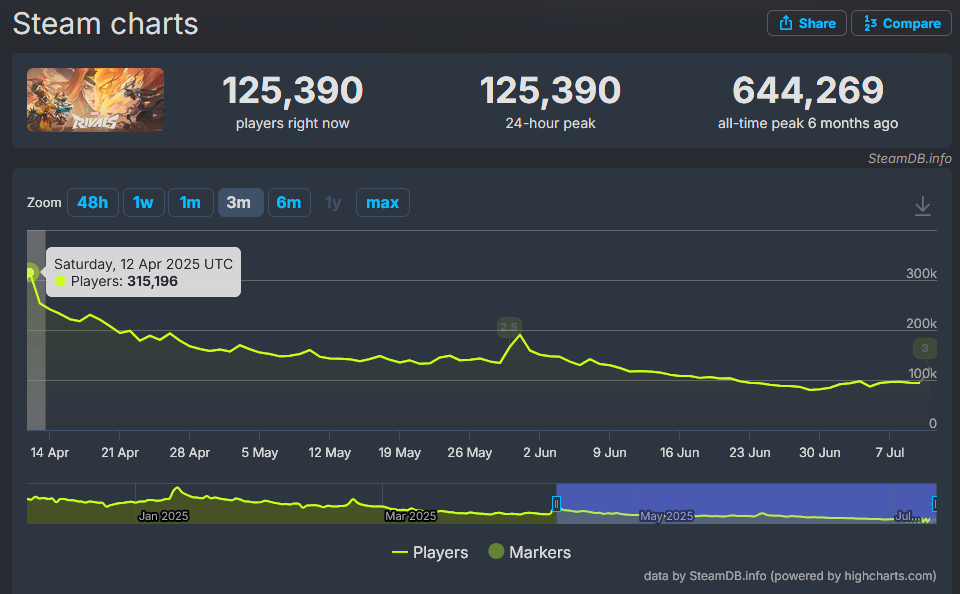960x594 pixels.
Task: Click the Mar 2025 navigator label
Action: (x=411, y=516)
